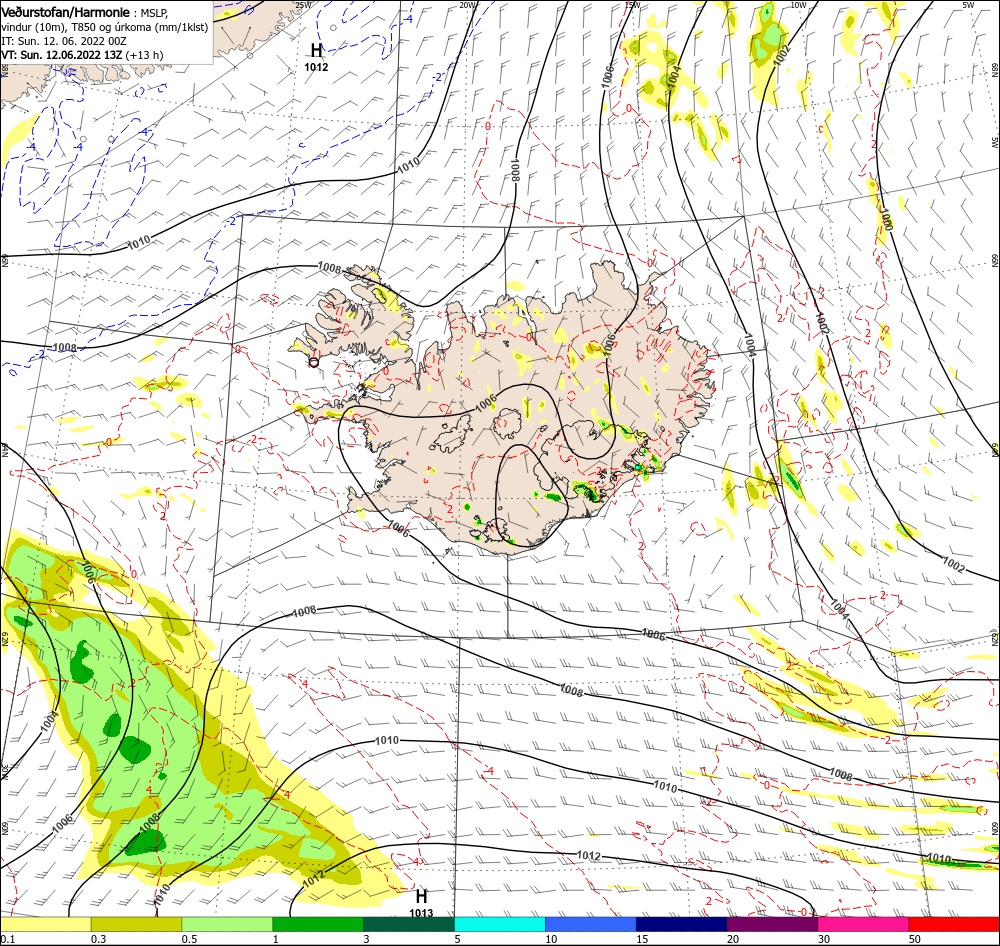Click the '1' legend scale value
1000x946 pixels.
pyautogui.click(x=276, y=939)
